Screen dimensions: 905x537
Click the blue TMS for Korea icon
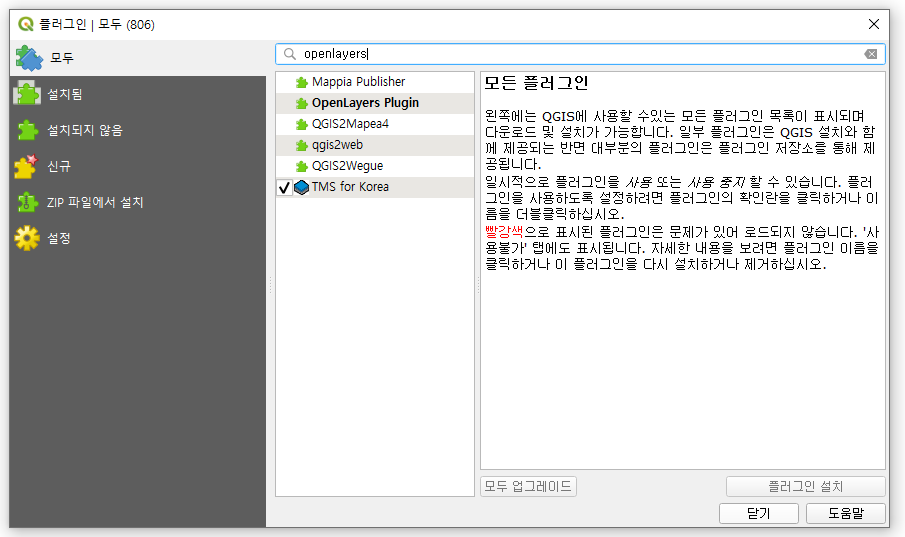pos(301,187)
